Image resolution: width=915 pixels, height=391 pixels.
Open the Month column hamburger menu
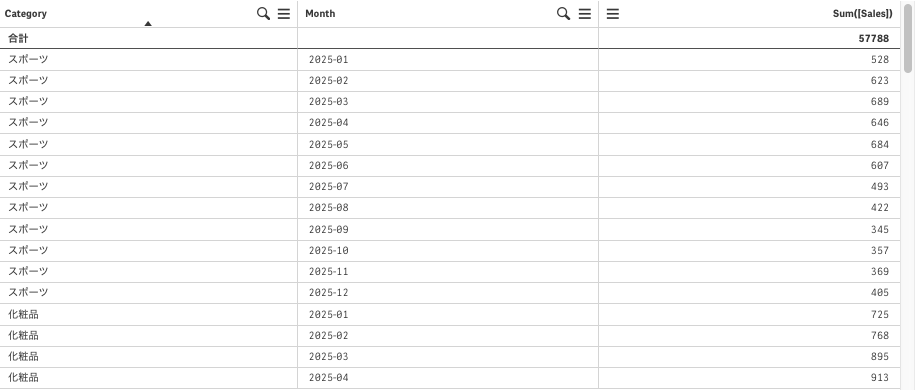click(585, 14)
